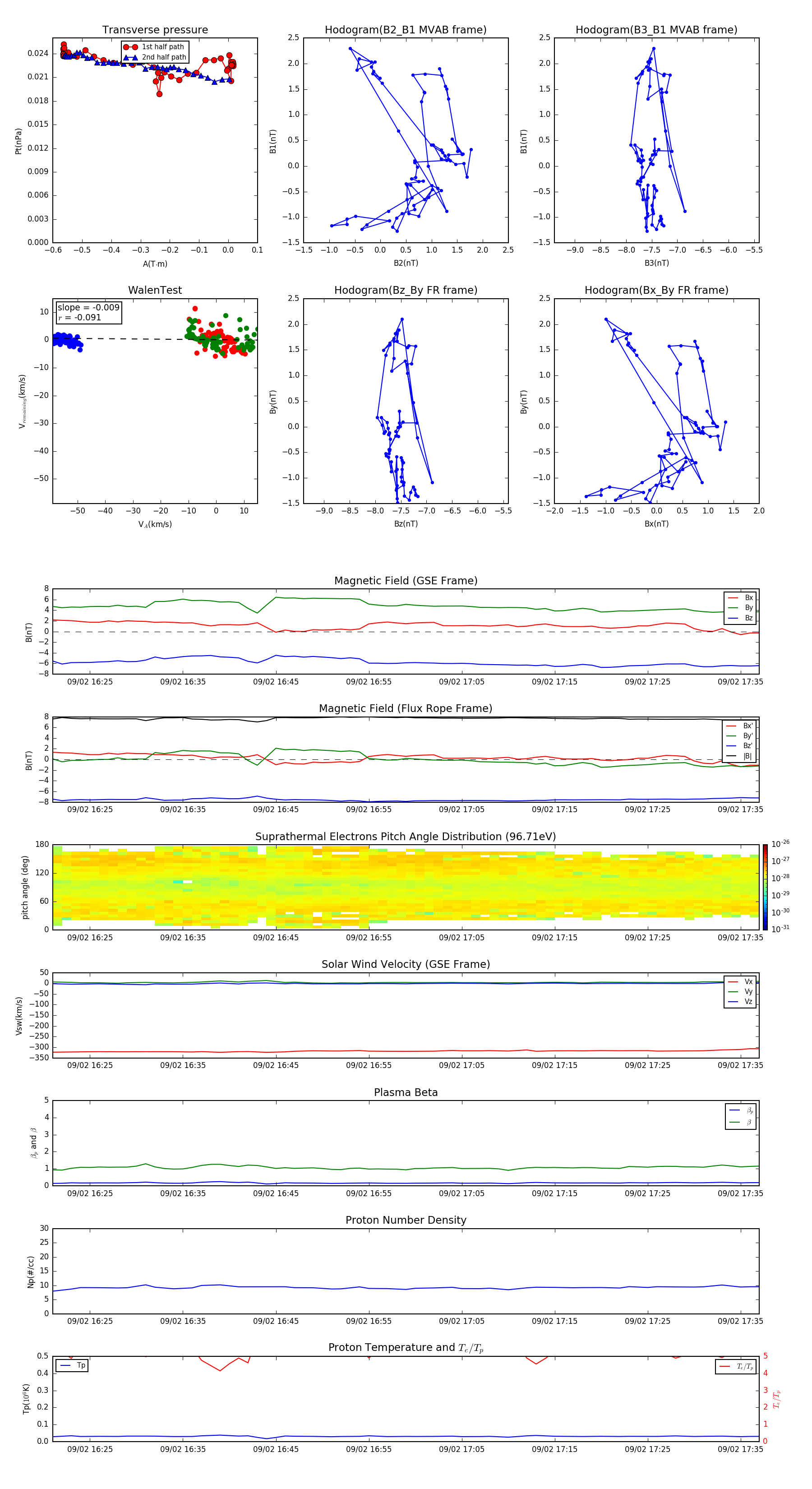Click the 'Proton Number Density' title
Image resolution: width=812 pixels, height=1489 pixels.
click(406, 1220)
